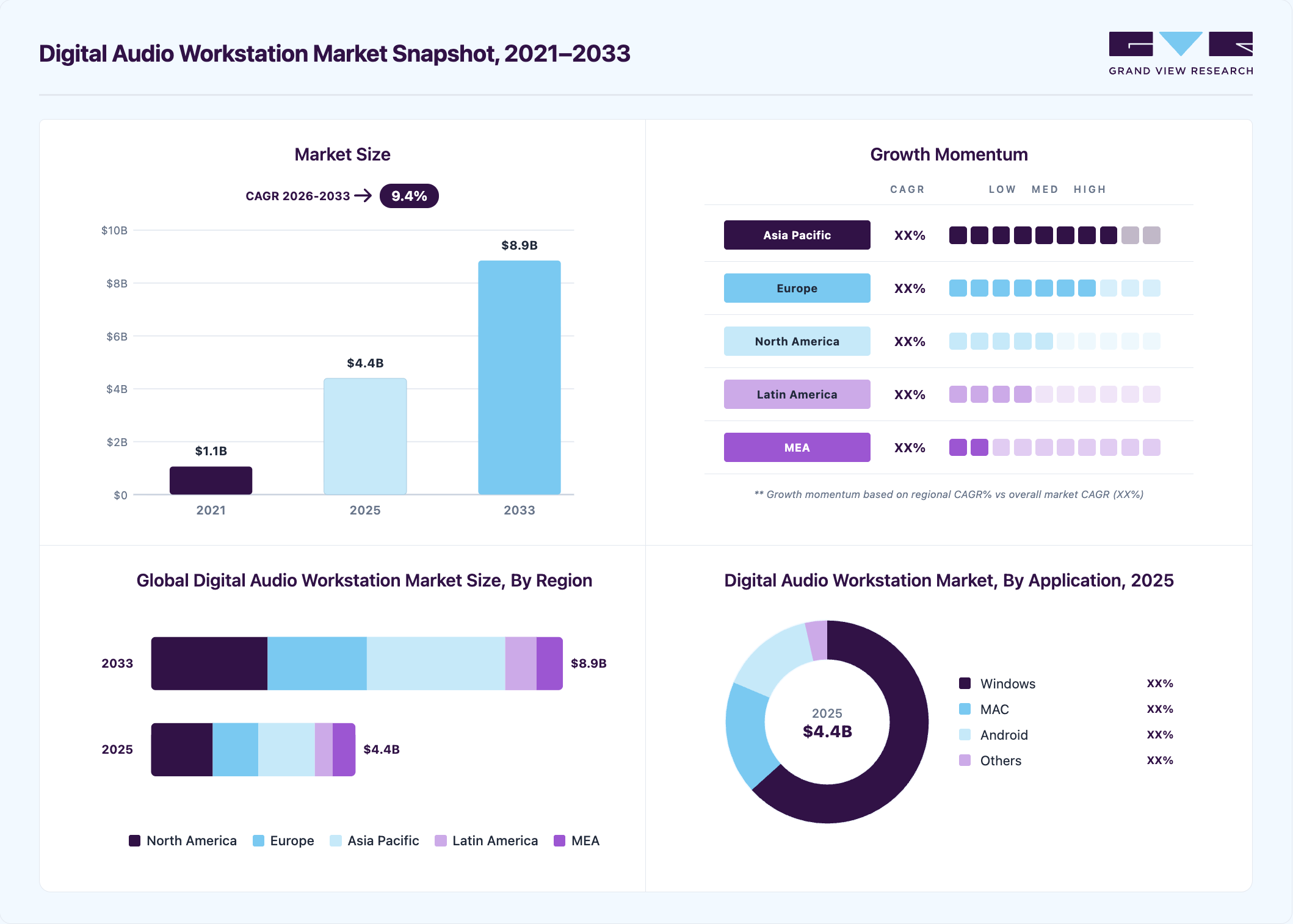Click the Windows XX% share value
The height and width of the screenshot is (924, 1293).
(x=1160, y=684)
